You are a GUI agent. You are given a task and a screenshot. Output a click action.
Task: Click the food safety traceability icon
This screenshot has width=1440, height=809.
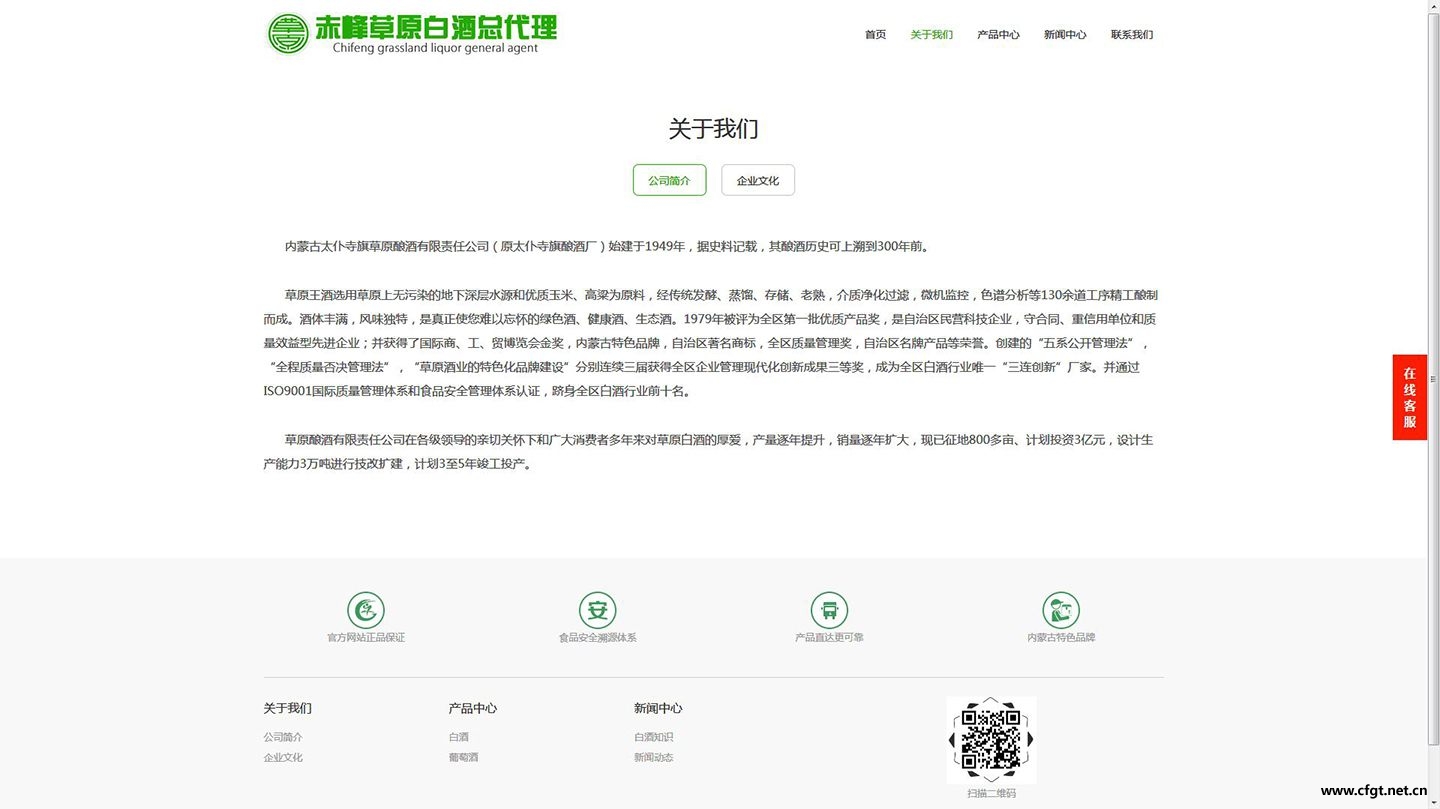point(597,610)
